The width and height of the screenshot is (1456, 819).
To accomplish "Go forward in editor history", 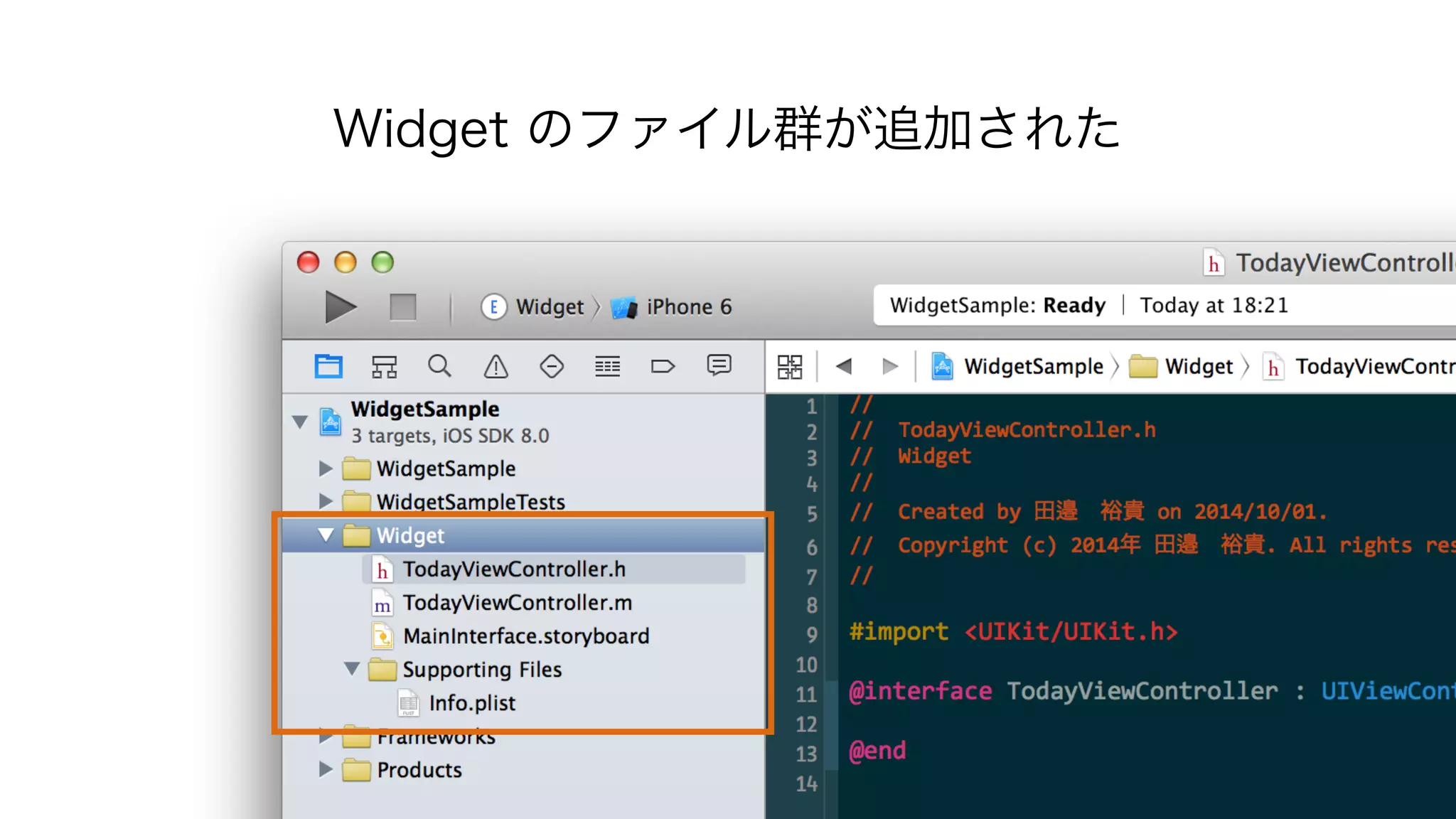I will pos(890,366).
